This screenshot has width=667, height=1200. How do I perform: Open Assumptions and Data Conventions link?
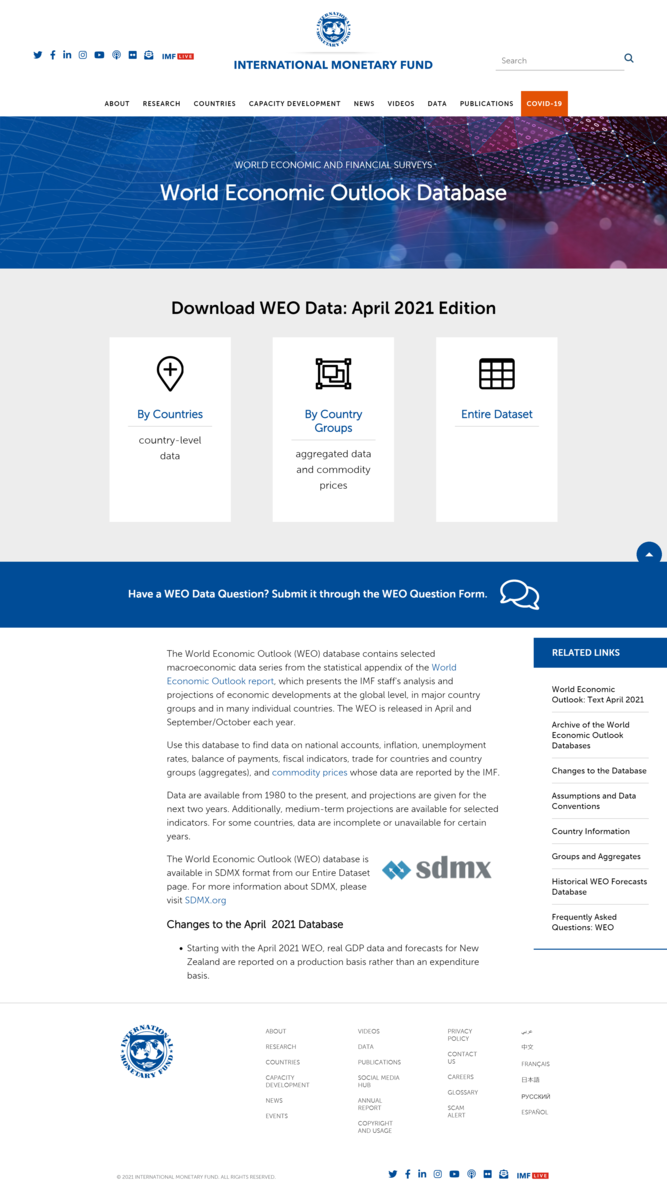[594, 801]
